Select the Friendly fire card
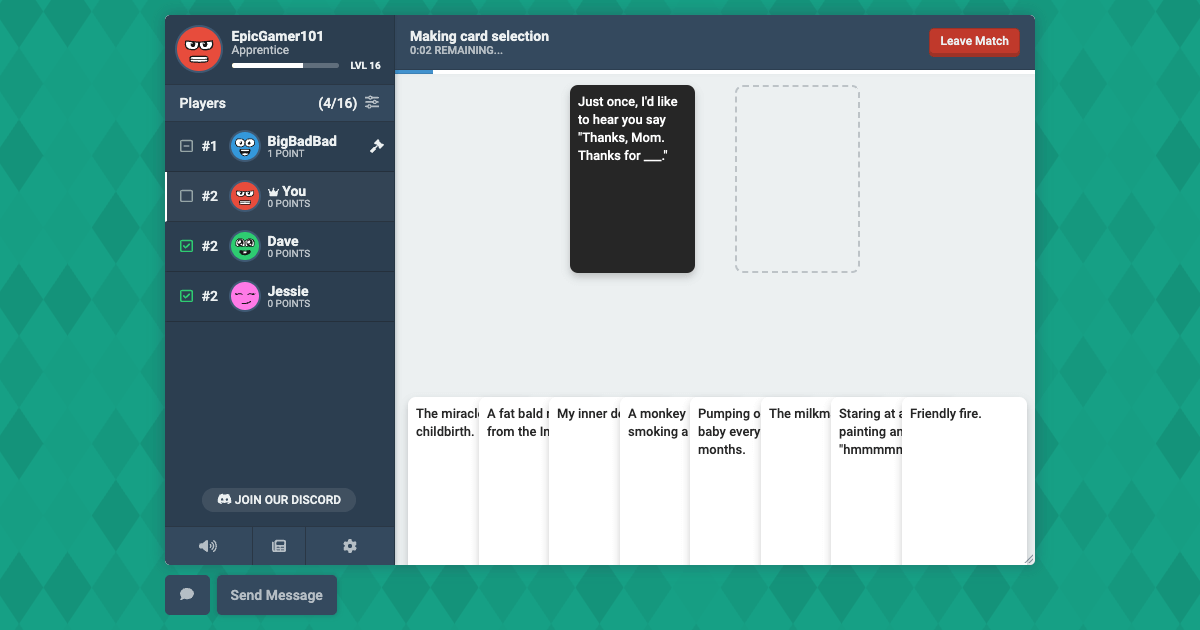 pyautogui.click(x=963, y=480)
